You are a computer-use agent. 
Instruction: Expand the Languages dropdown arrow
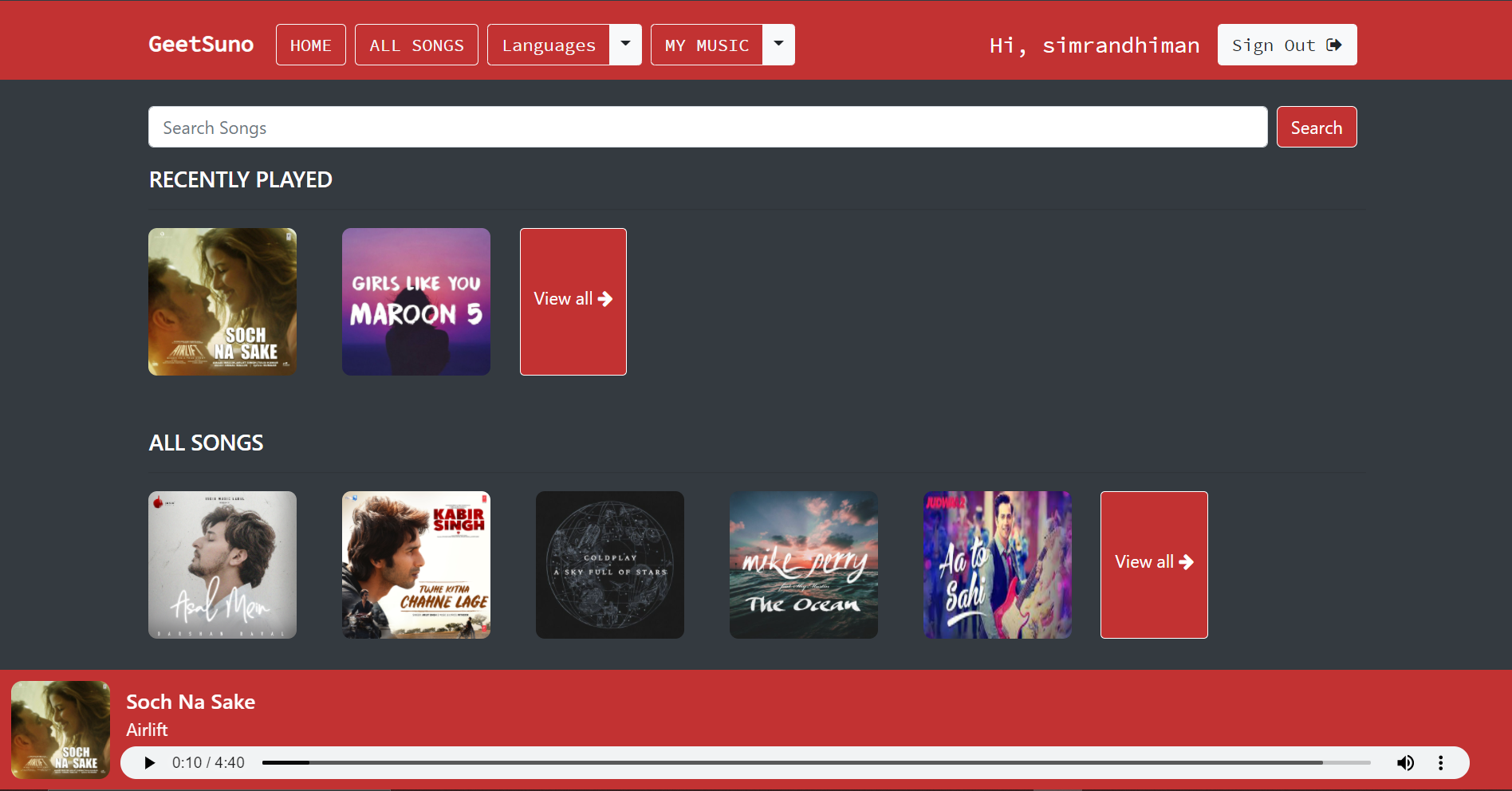click(x=626, y=45)
